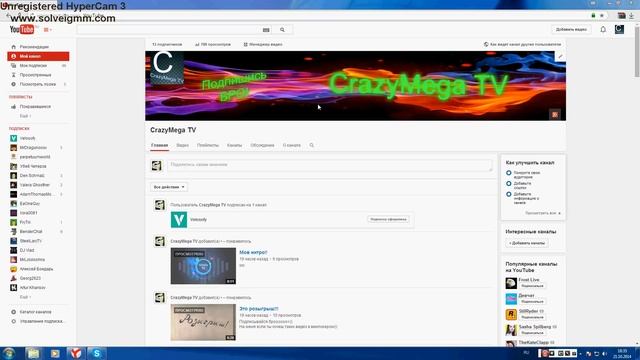The height and width of the screenshot is (360, 640).
Task: Select the third channel improvement tip radio
Action: tap(509, 194)
